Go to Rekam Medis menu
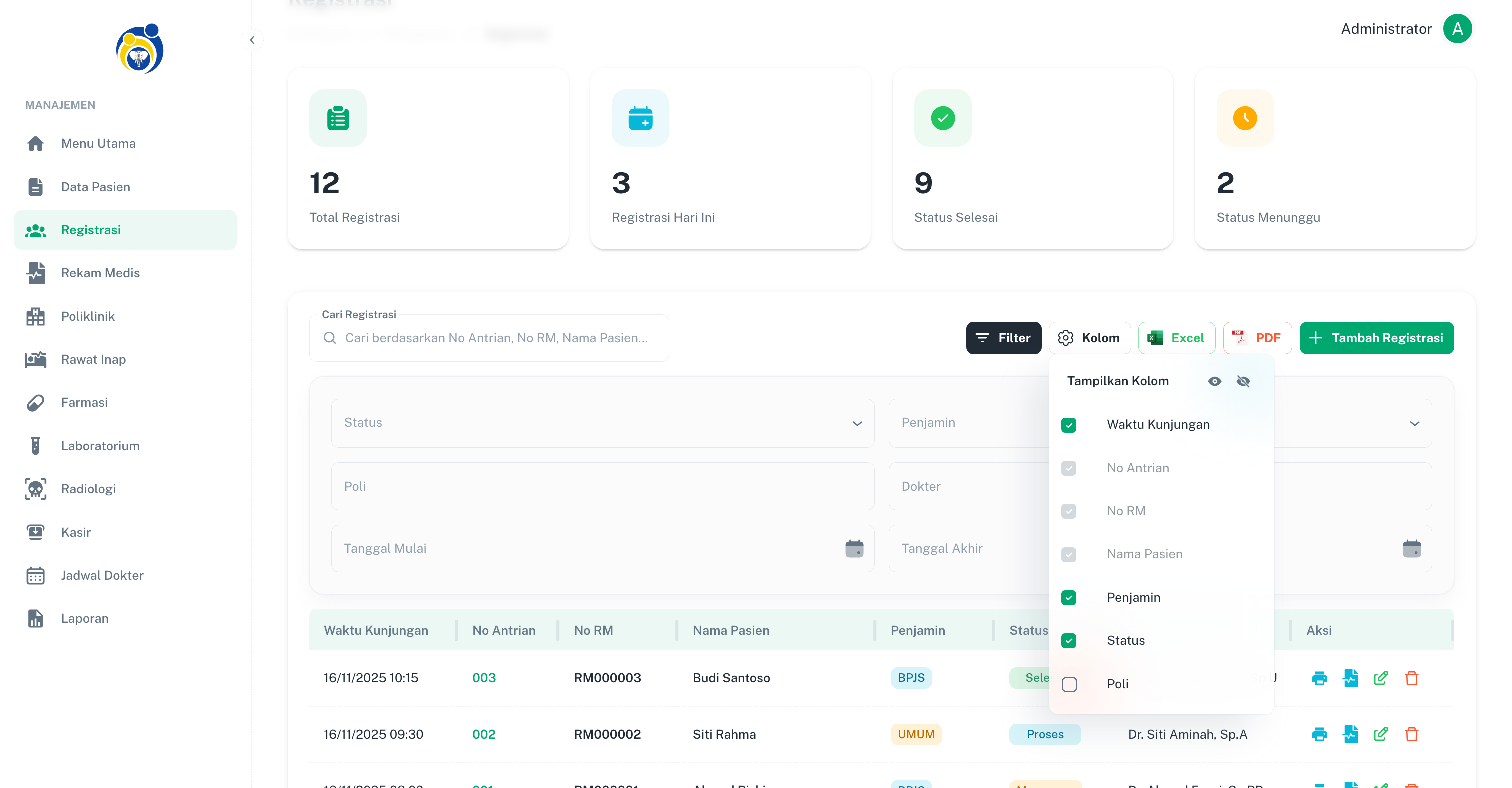The image size is (1512, 788). pos(100,273)
